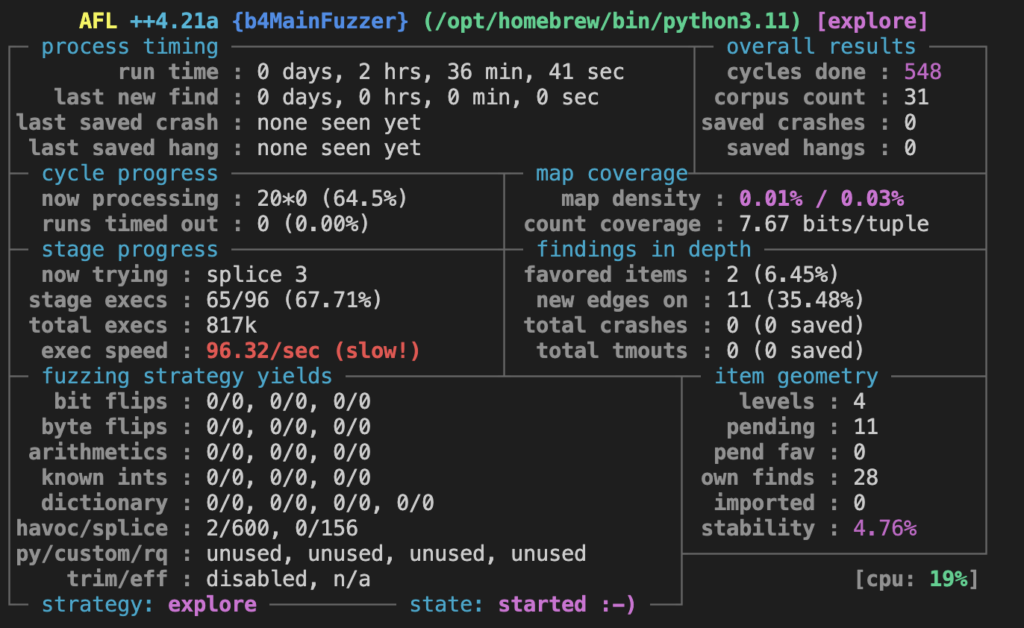1024x628 pixels.
Task: Click the run time value
Action: (440, 72)
